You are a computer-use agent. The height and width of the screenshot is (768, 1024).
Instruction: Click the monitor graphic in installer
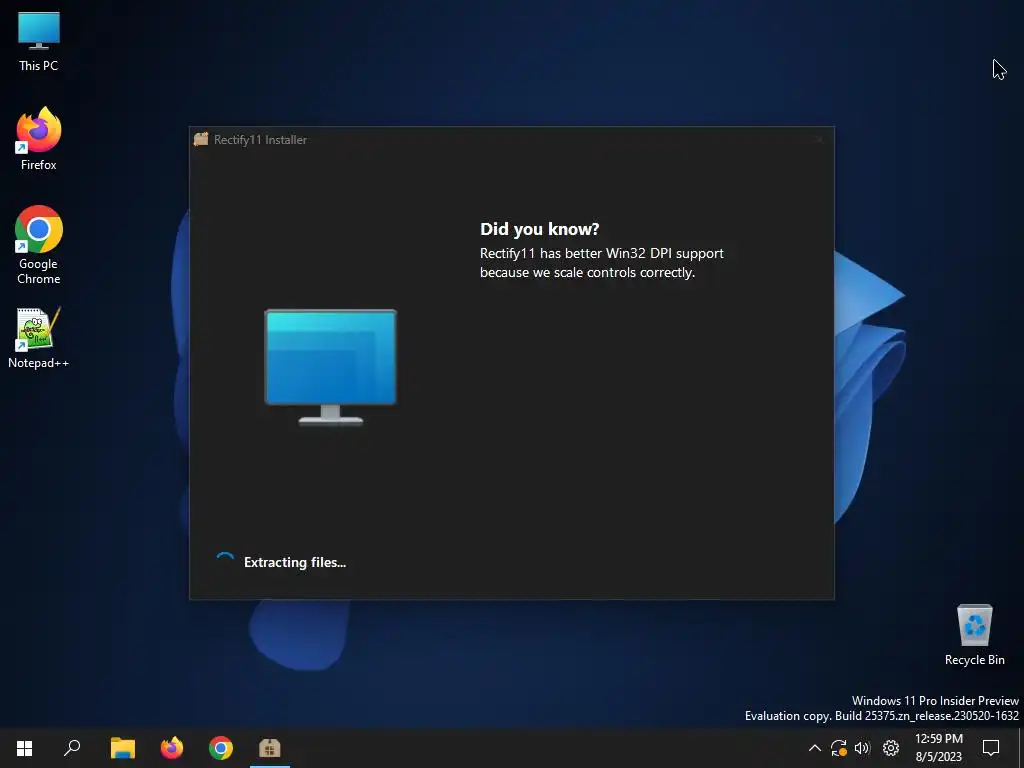(330, 367)
